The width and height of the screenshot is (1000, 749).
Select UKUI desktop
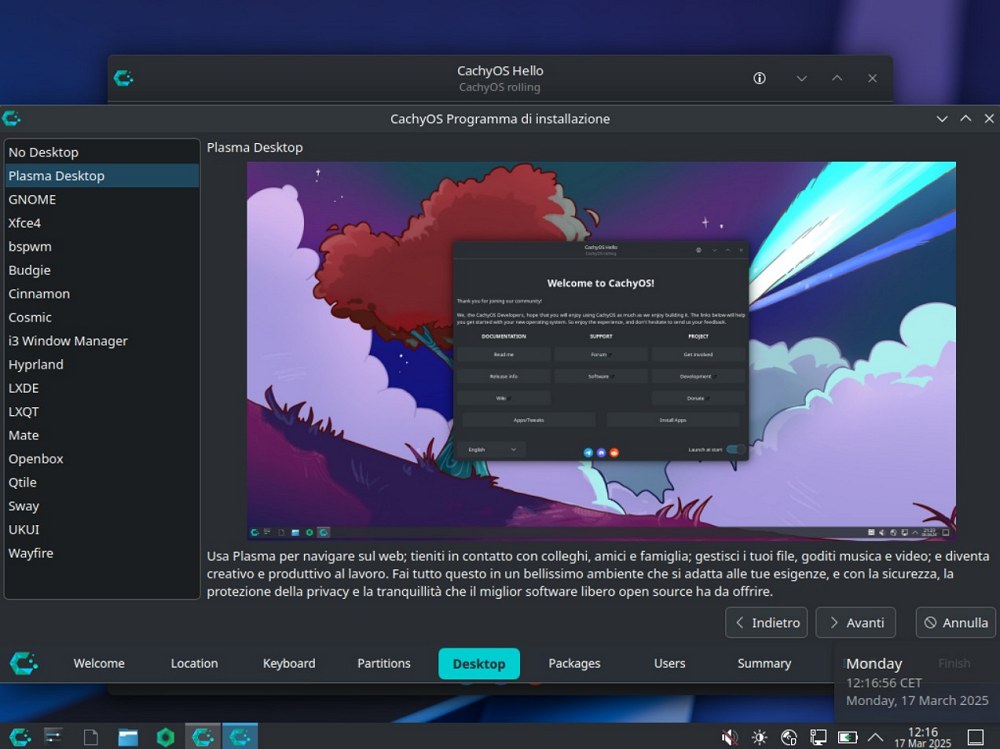(102, 530)
